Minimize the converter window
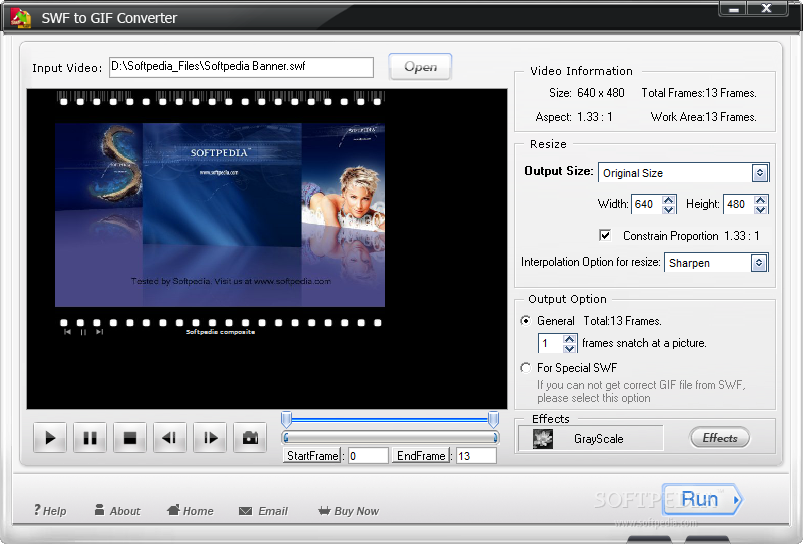The image size is (803, 544). point(733,9)
